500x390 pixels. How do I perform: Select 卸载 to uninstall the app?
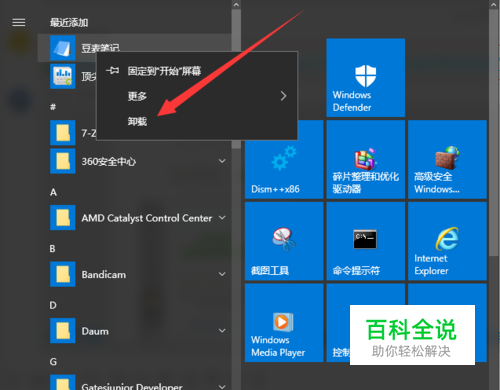coord(197,121)
